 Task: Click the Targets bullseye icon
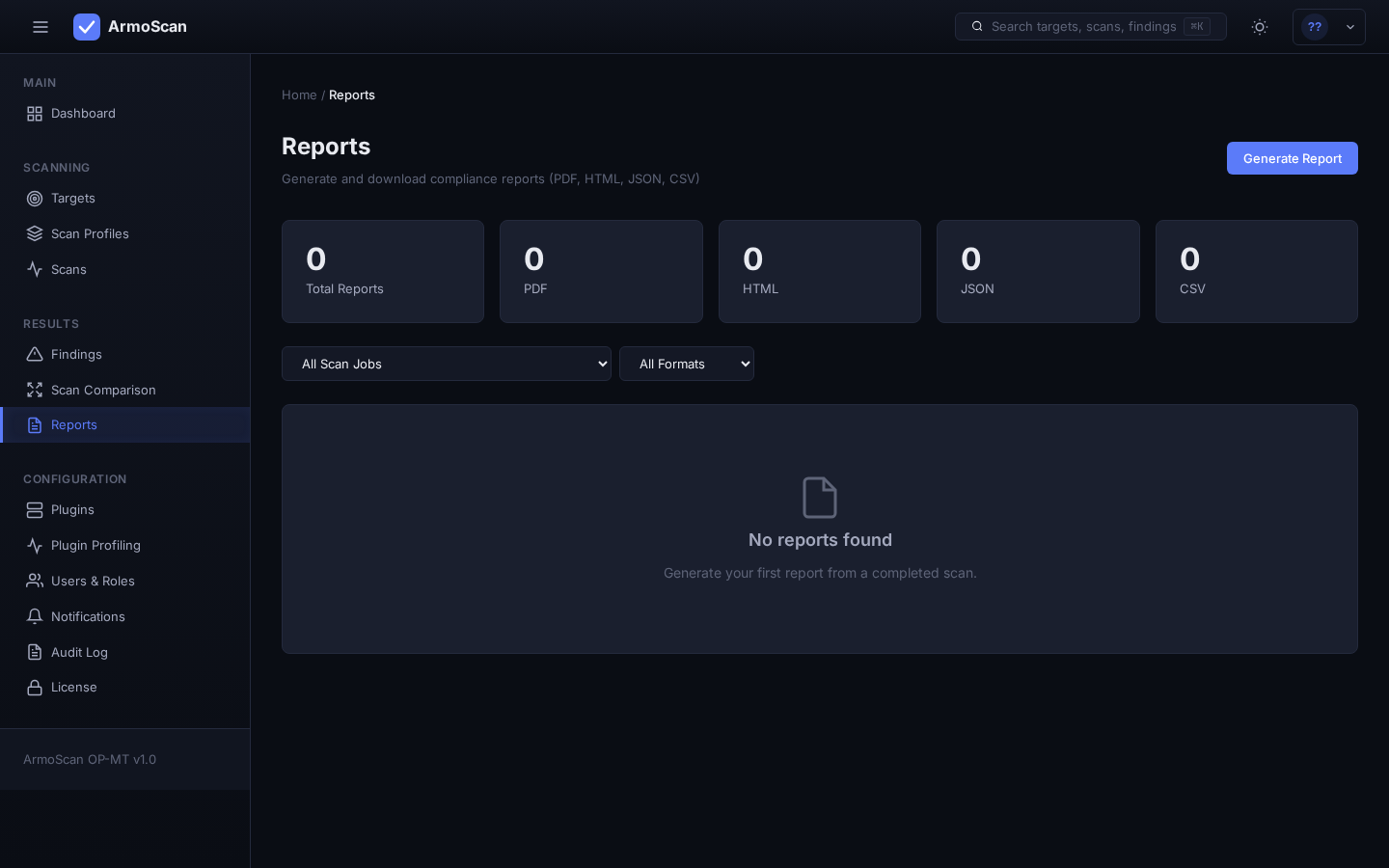point(35,199)
